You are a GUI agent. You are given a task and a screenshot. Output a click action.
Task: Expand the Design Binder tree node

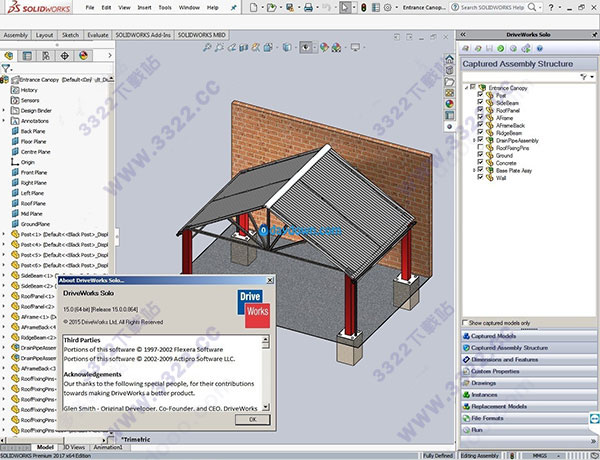pyautogui.click(x=4, y=109)
